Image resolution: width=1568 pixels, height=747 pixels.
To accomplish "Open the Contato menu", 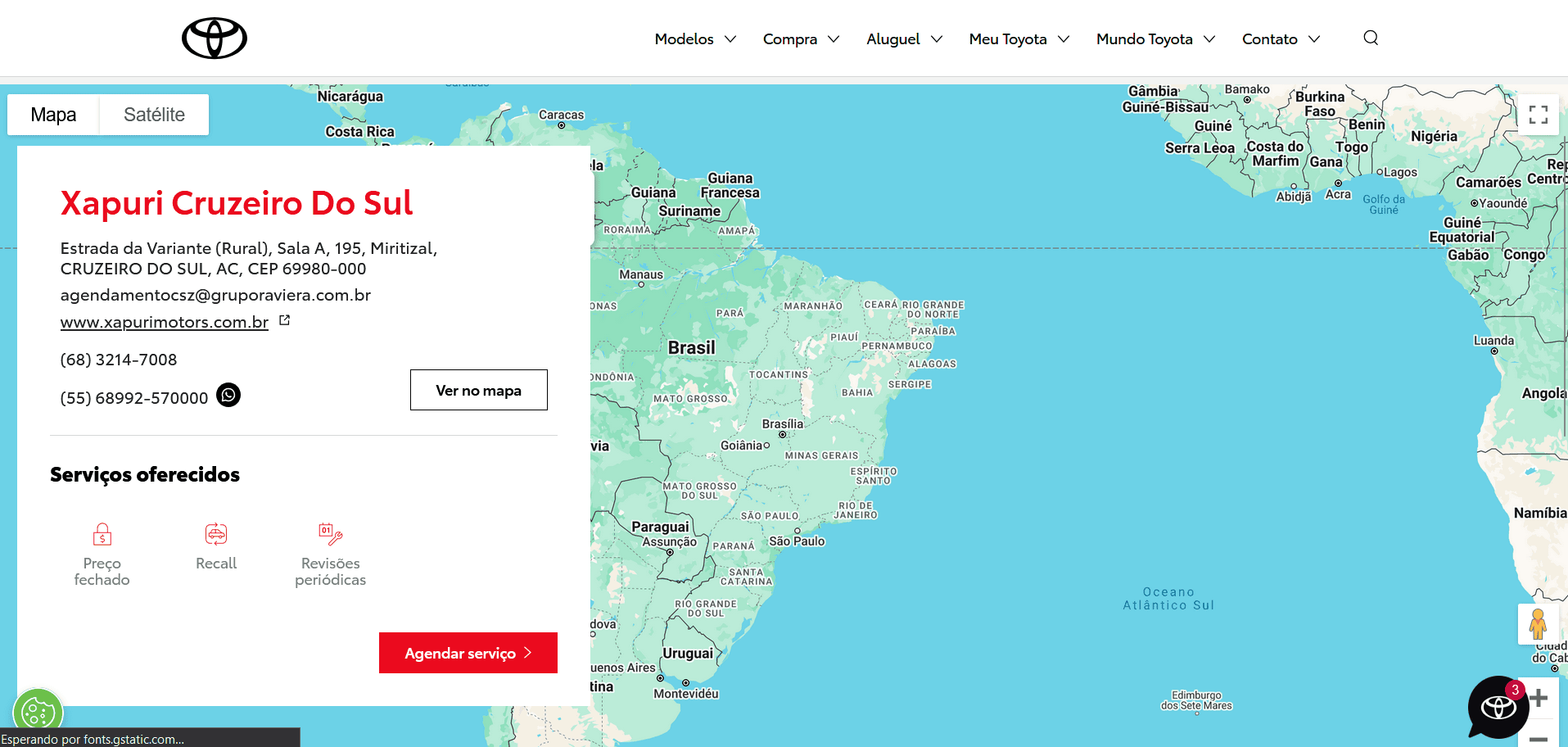I will click(1281, 38).
